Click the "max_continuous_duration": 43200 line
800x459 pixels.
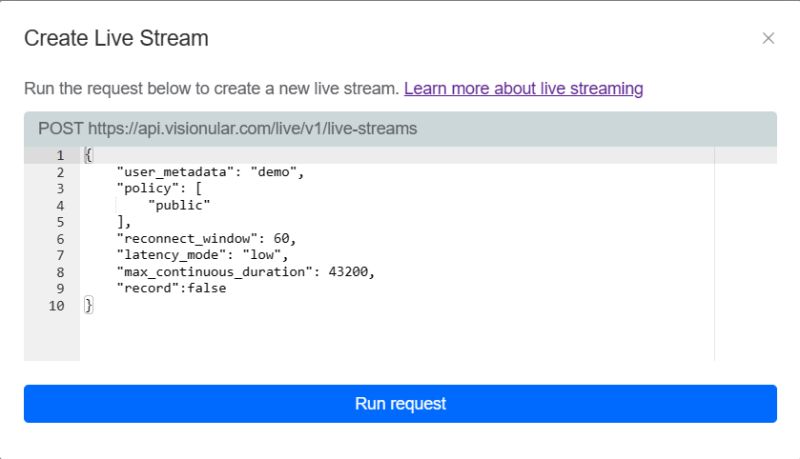pos(245,271)
